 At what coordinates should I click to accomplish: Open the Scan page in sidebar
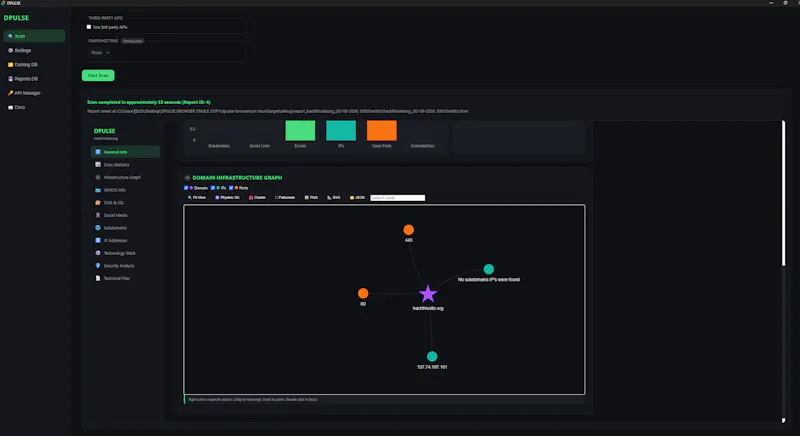(34, 36)
